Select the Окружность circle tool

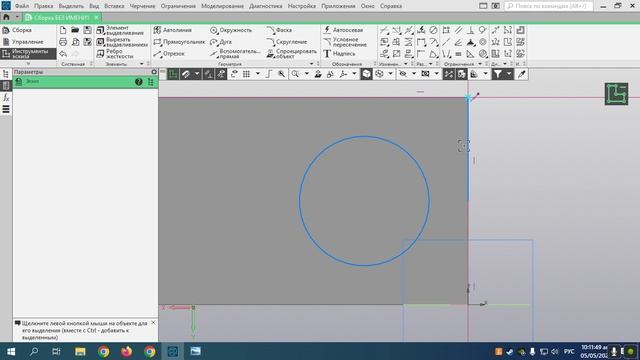click(x=231, y=30)
